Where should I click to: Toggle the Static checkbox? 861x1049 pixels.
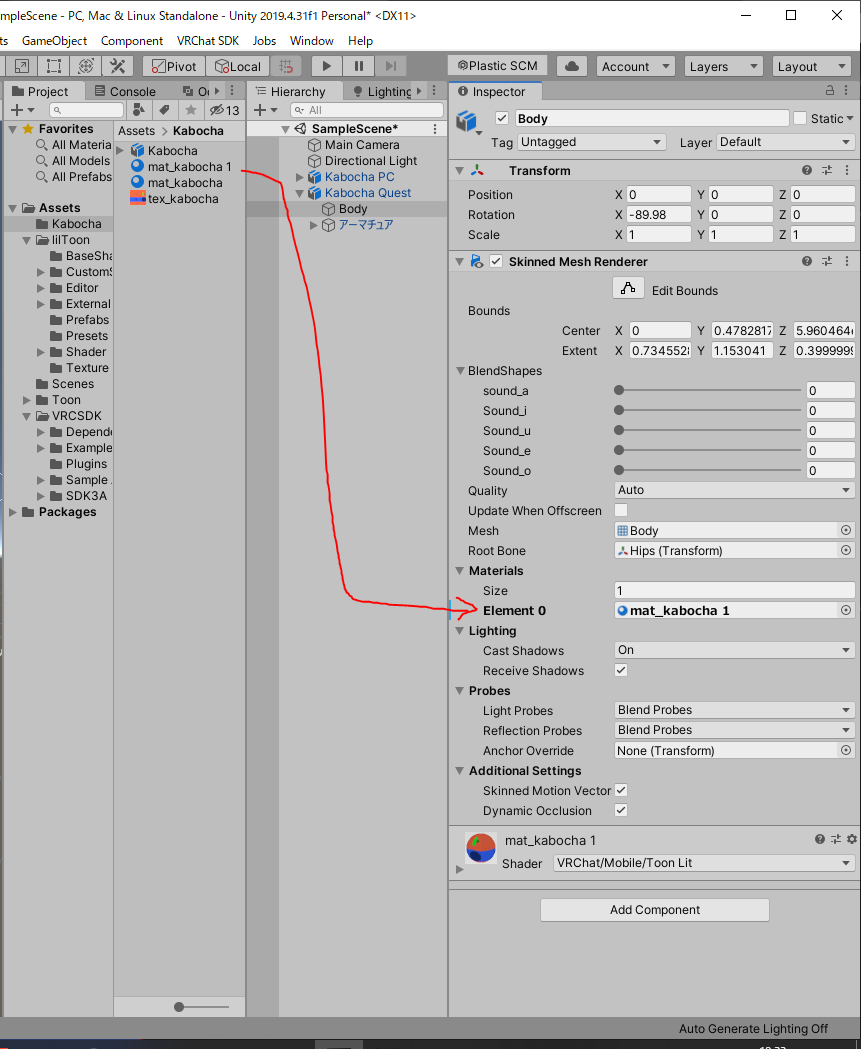799,118
